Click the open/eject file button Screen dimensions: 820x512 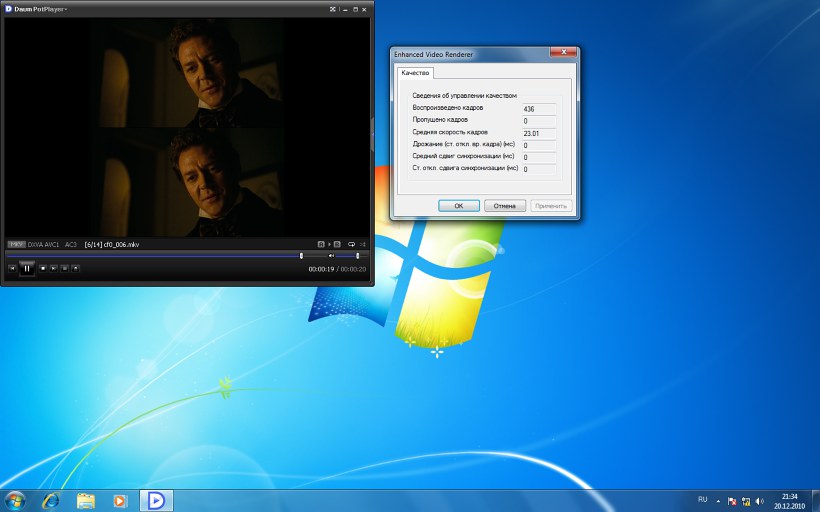75,268
